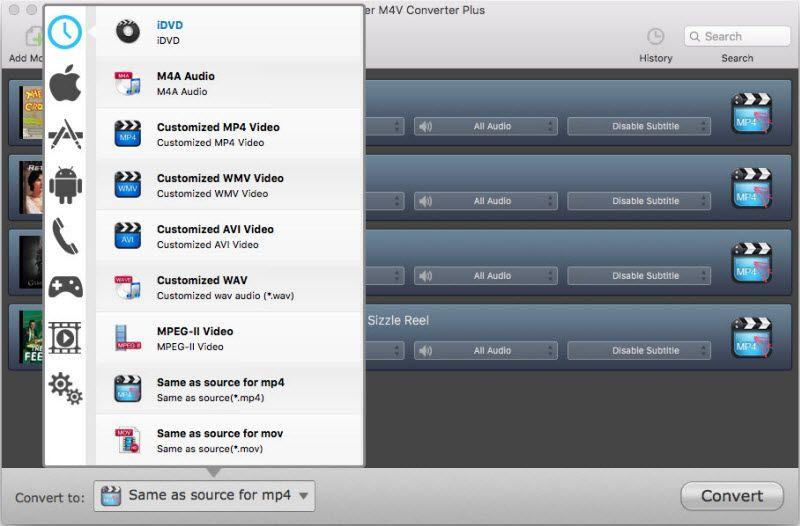Image resolution: width=800 pixels, height=526 pixels.
Task: Choose the iDVD format
Action: [x=230, y=32]
